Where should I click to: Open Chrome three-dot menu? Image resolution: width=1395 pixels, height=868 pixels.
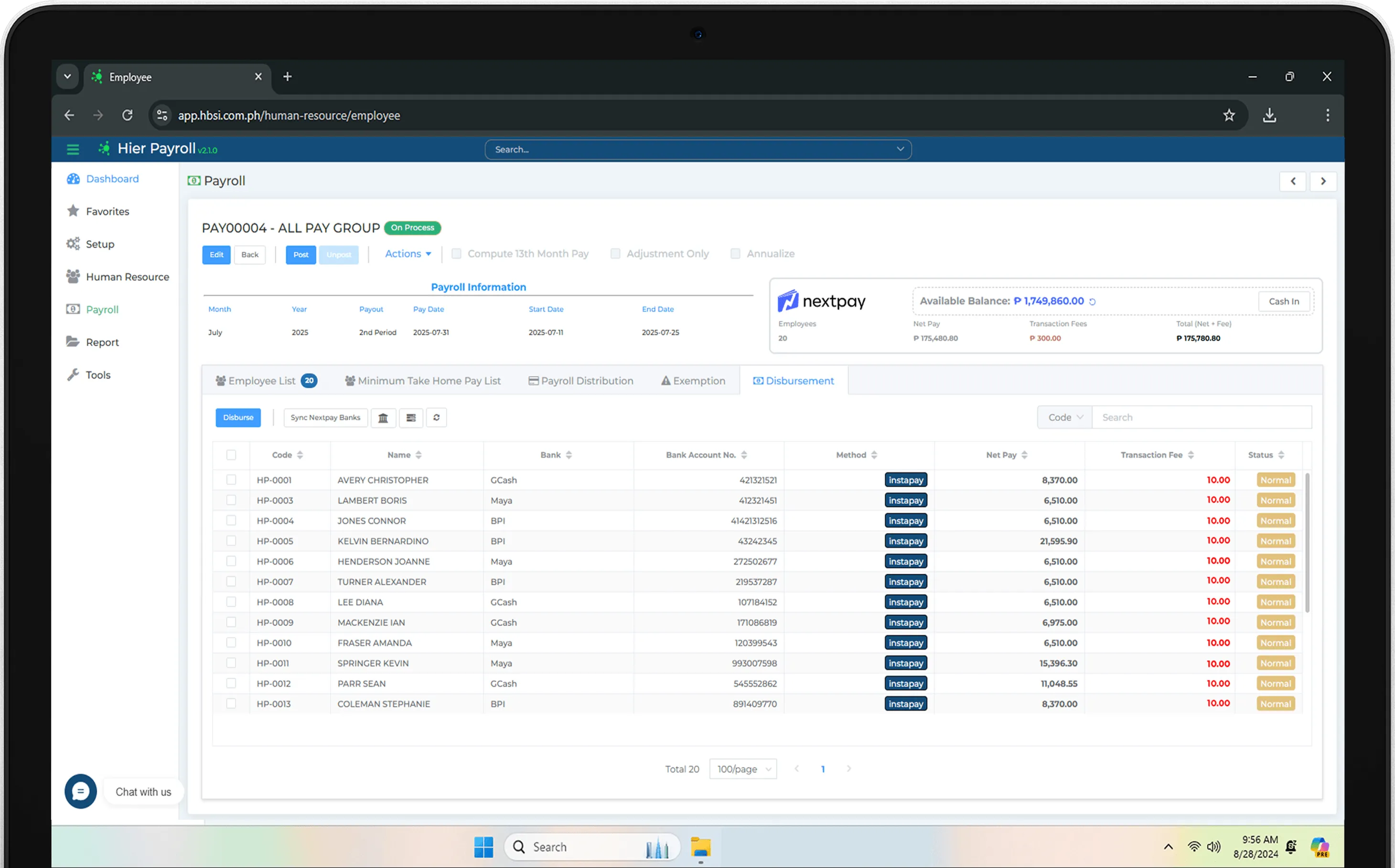point(1327,116)
